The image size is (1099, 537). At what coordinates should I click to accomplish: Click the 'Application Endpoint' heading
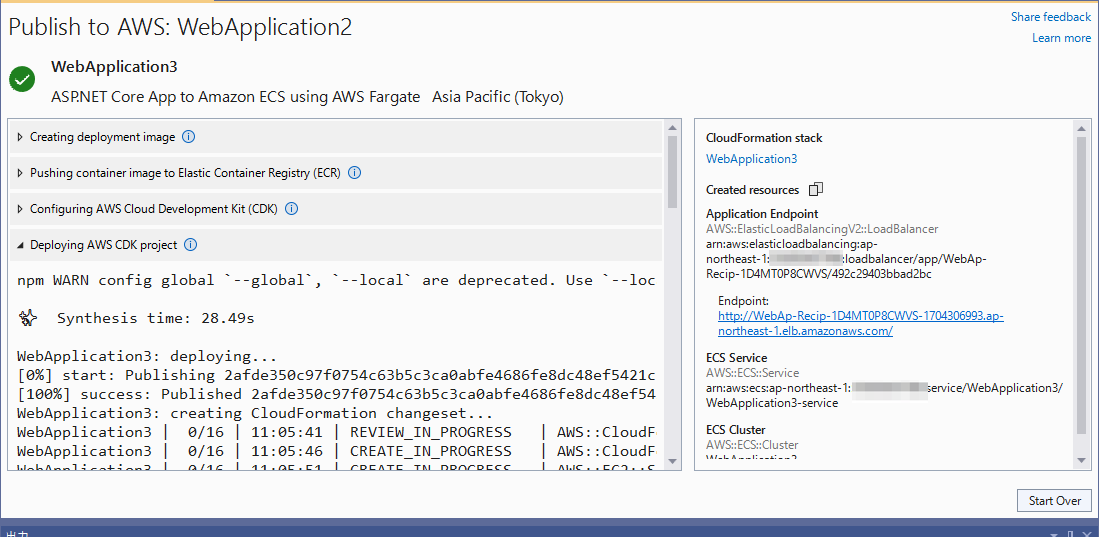click(x=762, y=214)
